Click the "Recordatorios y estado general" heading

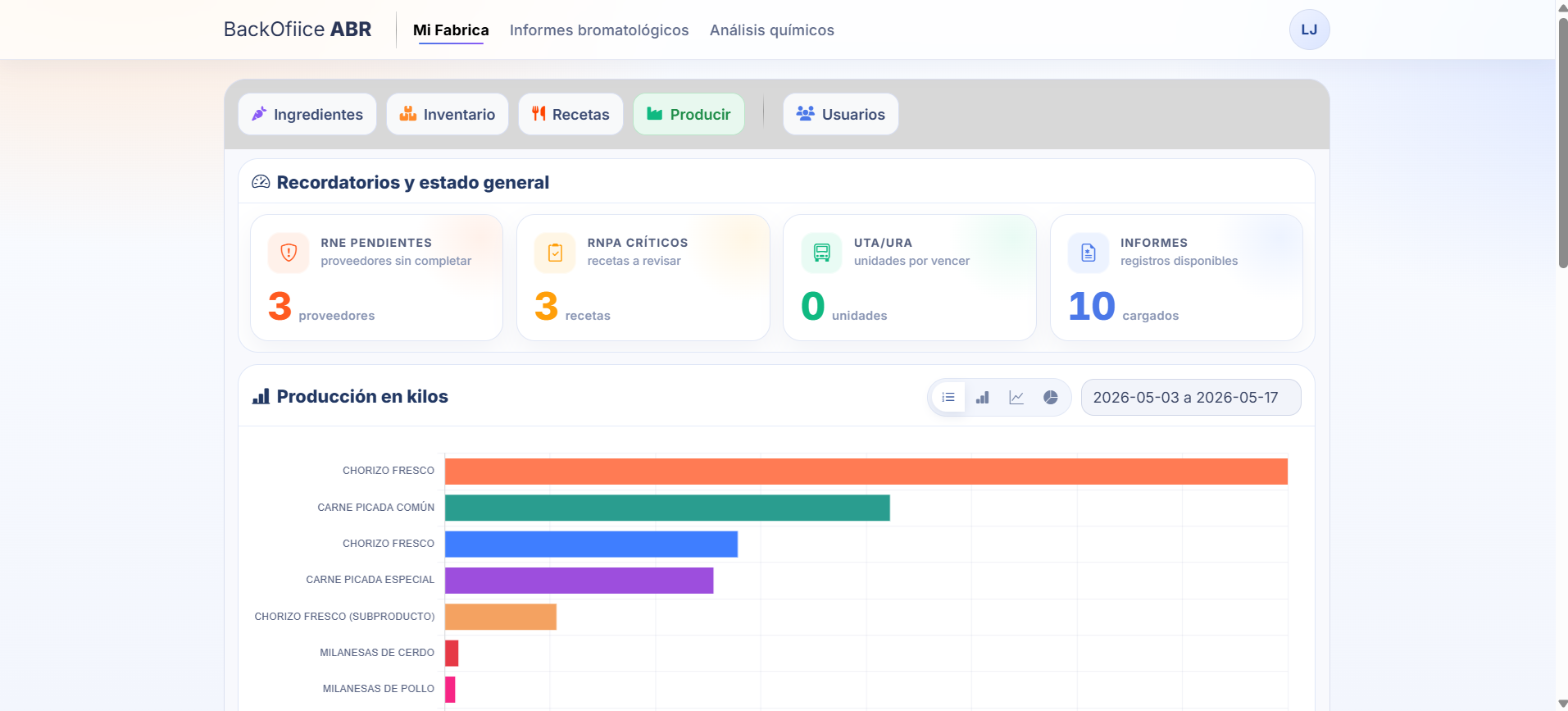pyautogui.click(x=413, y=182)
